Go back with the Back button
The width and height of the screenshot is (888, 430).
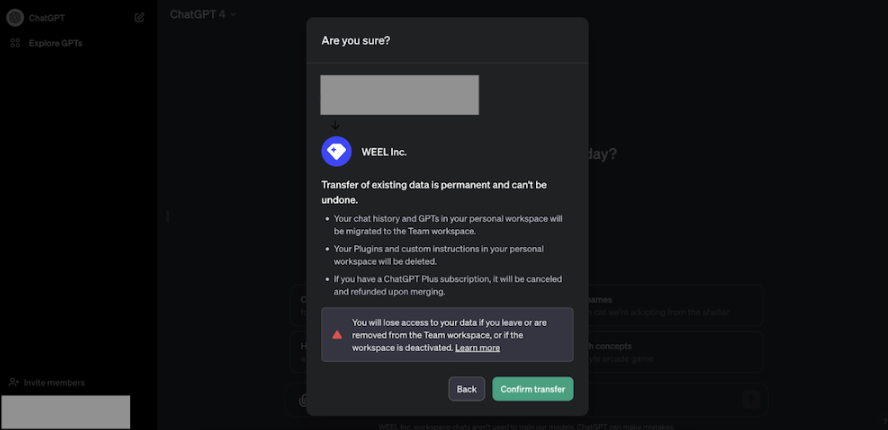click(x=466, y=389)
